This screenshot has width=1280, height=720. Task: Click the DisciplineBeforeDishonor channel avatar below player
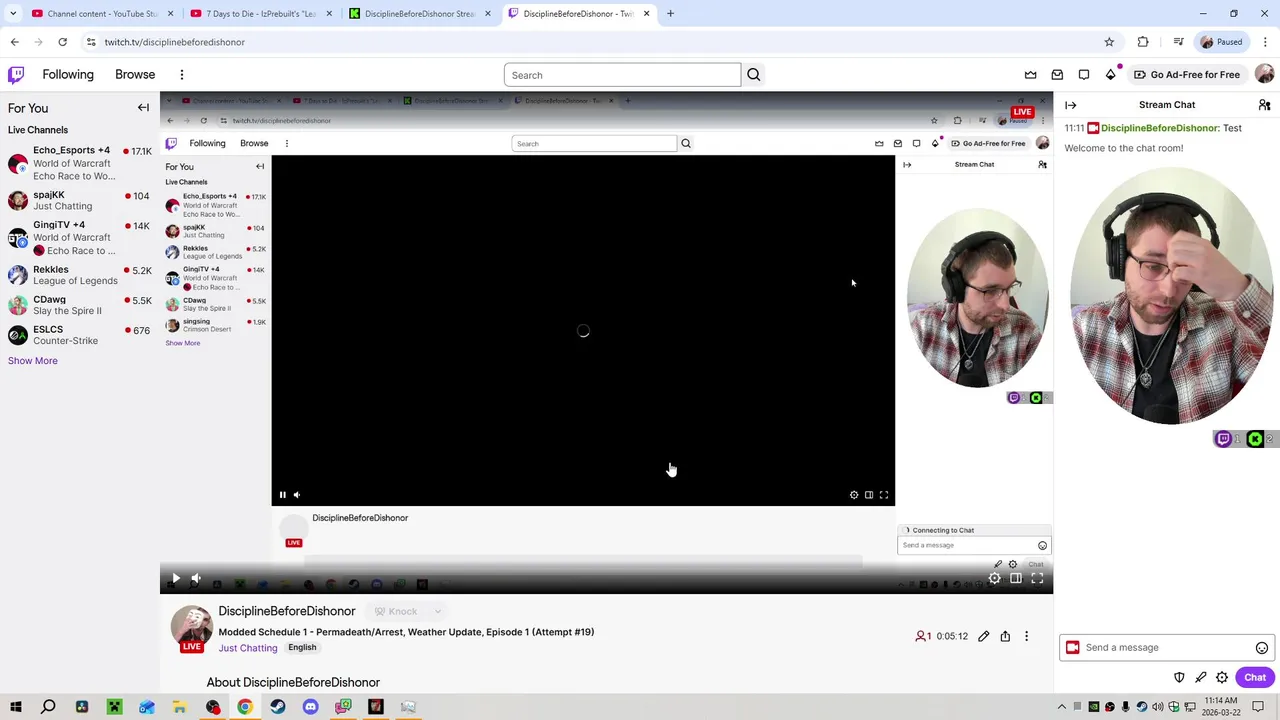(x=192, y=626)
